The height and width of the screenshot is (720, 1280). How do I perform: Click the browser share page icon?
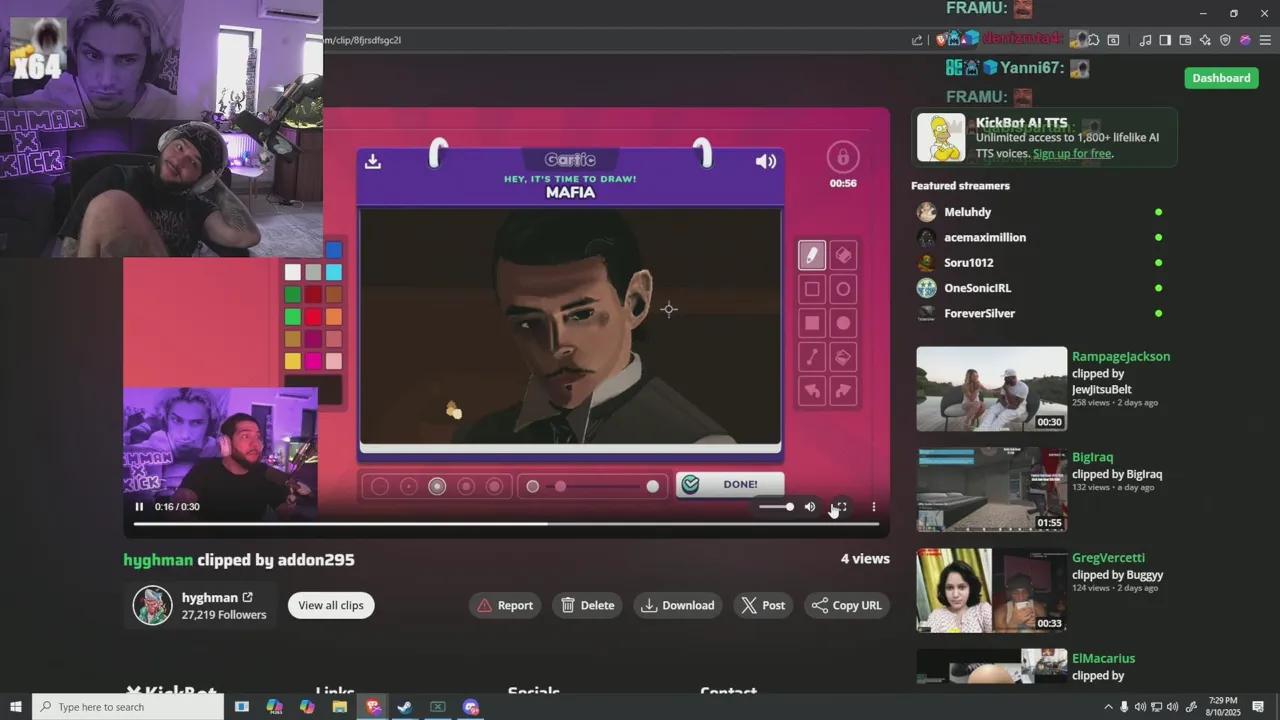[x=917, y=40]
